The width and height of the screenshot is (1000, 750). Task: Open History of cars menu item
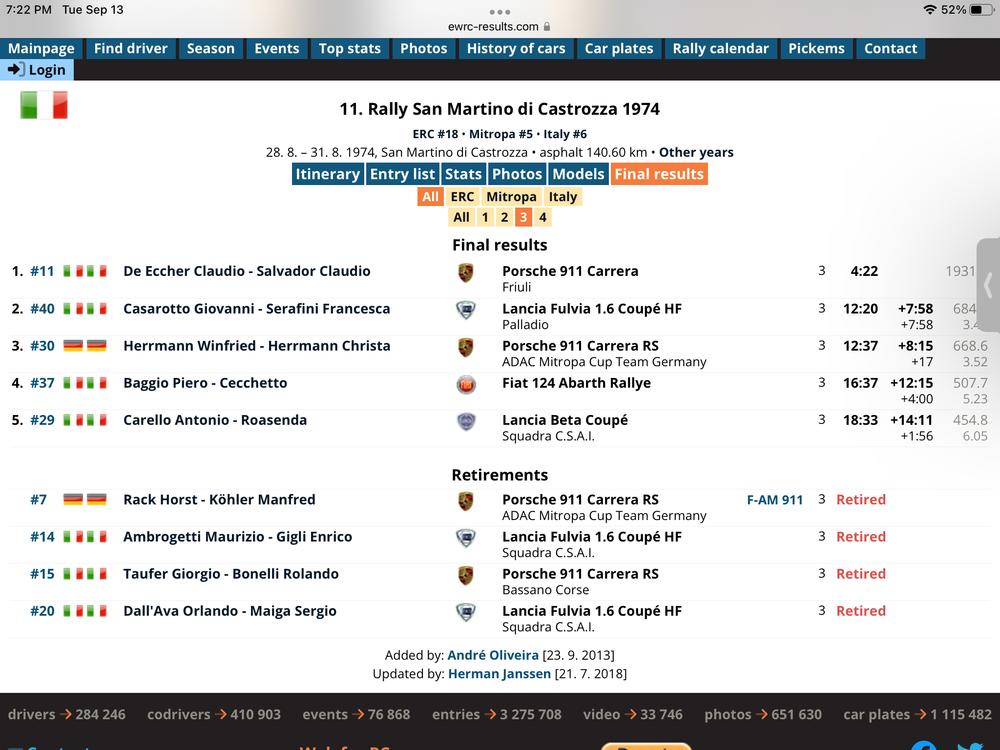tap(516, 48)
